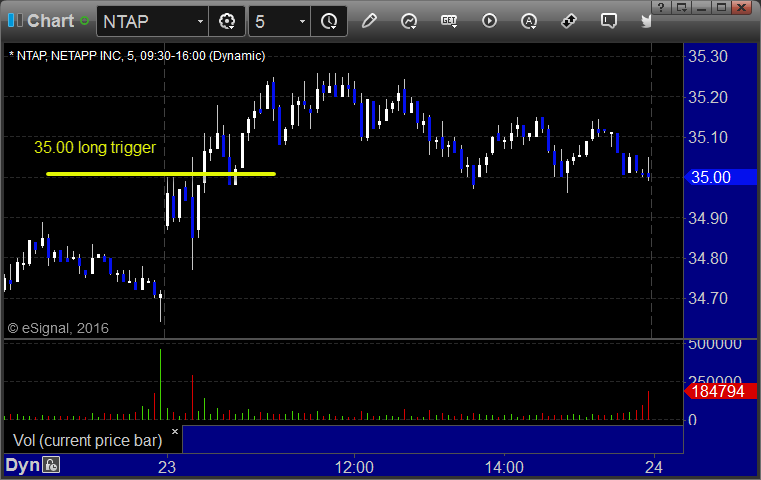This screenshot has height=480, width=761.
Task: Click the red volume value 184794 marker
Action: click(720, 391)
